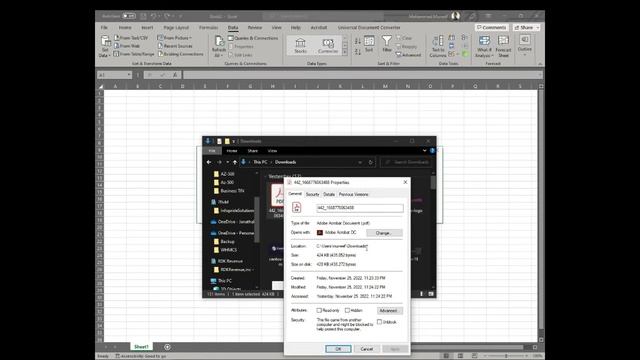Expand the Outline group dropdown
This screenshot has height=360, width=640.
pyautogui.click(x=524, y=45)
